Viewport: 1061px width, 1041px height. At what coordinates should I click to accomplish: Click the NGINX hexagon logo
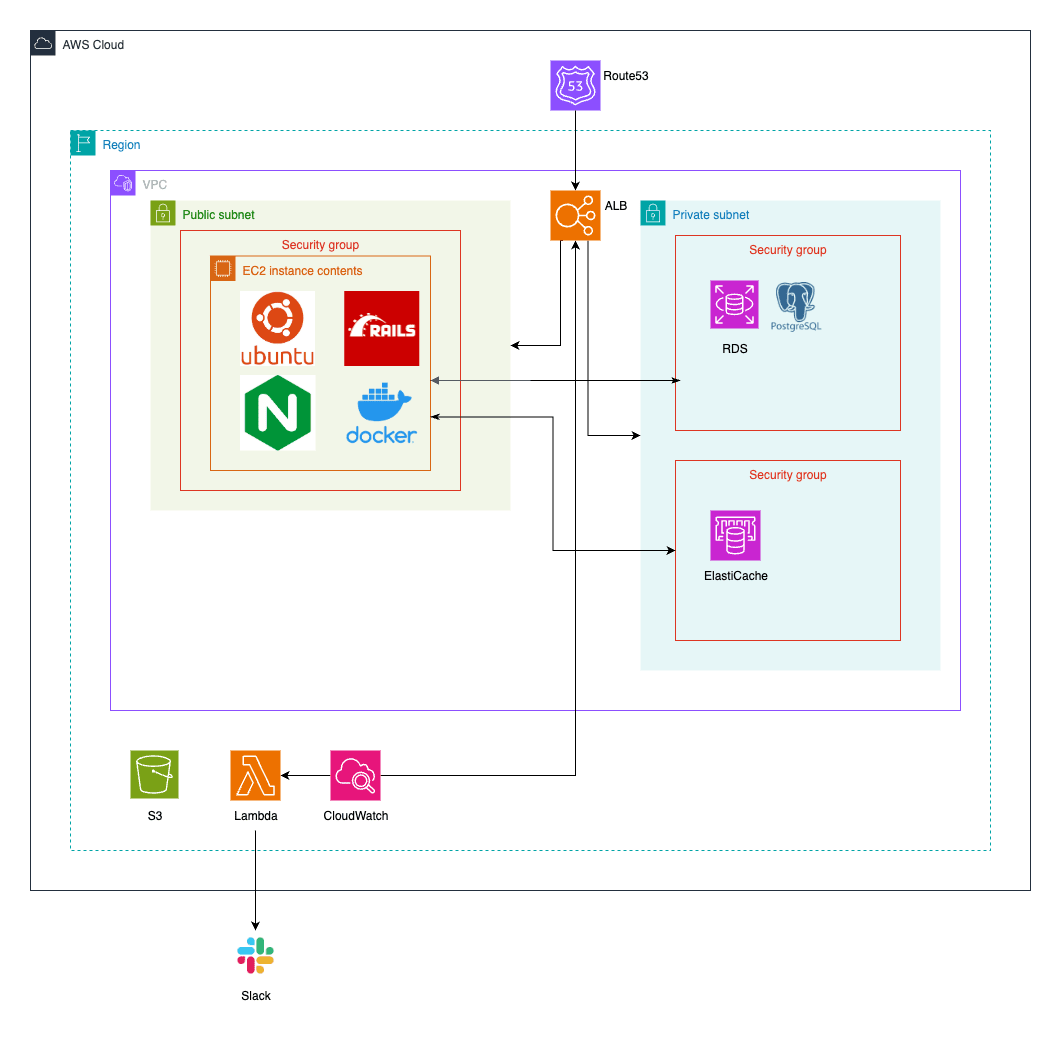point(277,413)
